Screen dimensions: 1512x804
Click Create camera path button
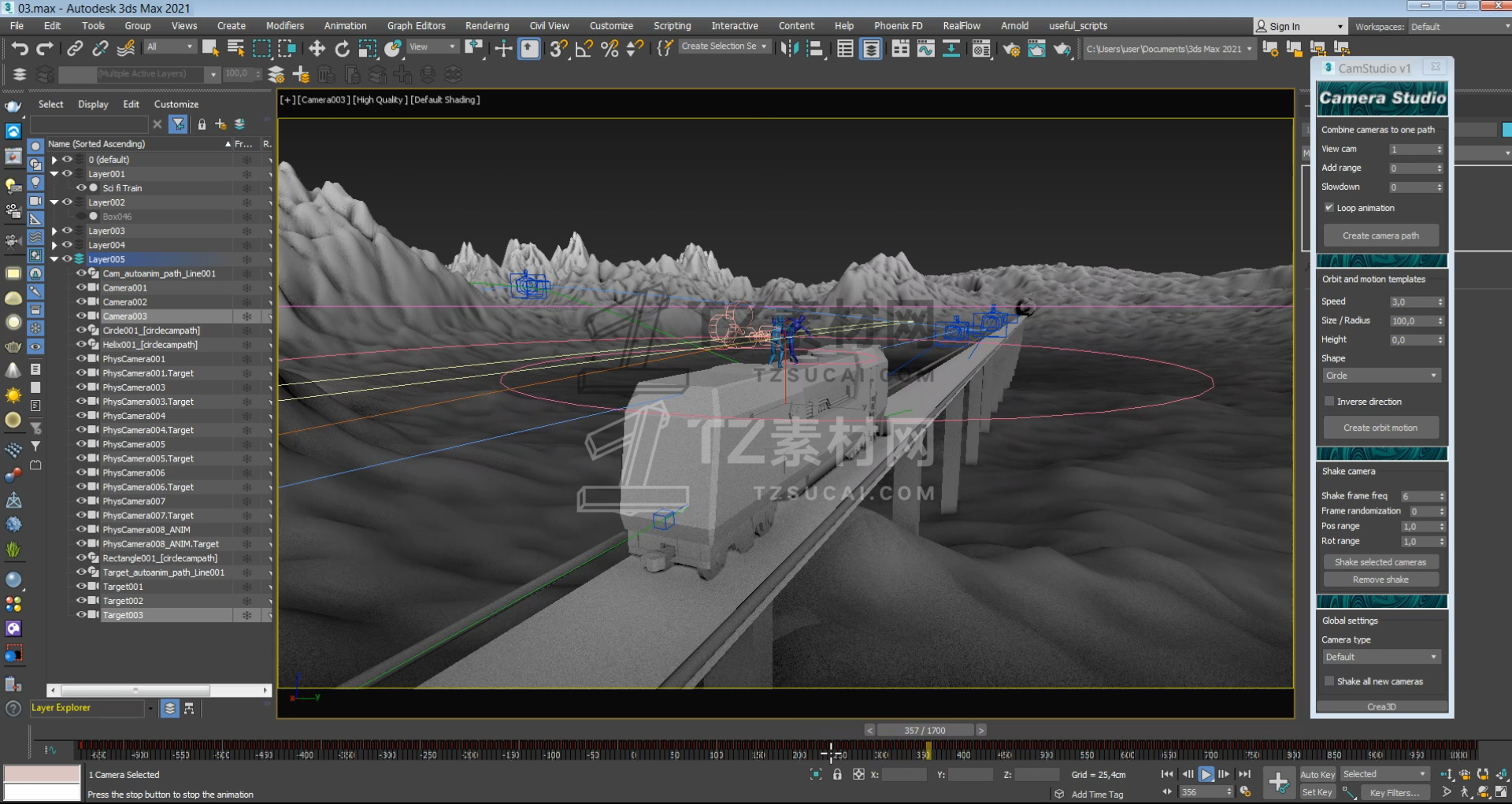[1380, 235]
